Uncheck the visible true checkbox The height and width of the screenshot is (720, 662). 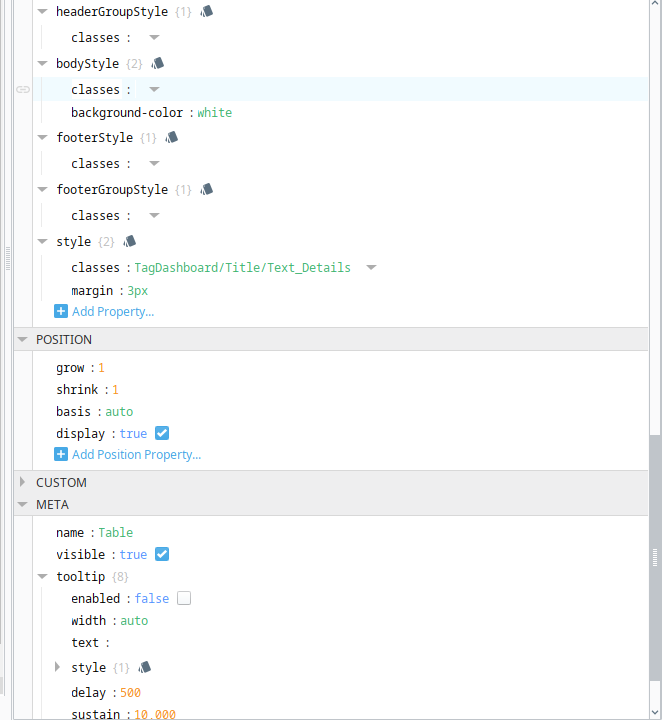162,554
